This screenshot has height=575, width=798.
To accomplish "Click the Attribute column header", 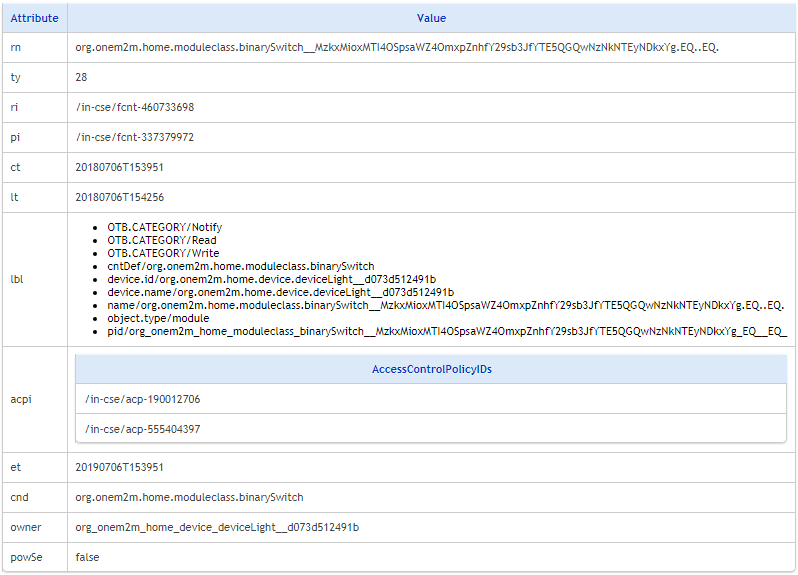I will pos(34,18).
